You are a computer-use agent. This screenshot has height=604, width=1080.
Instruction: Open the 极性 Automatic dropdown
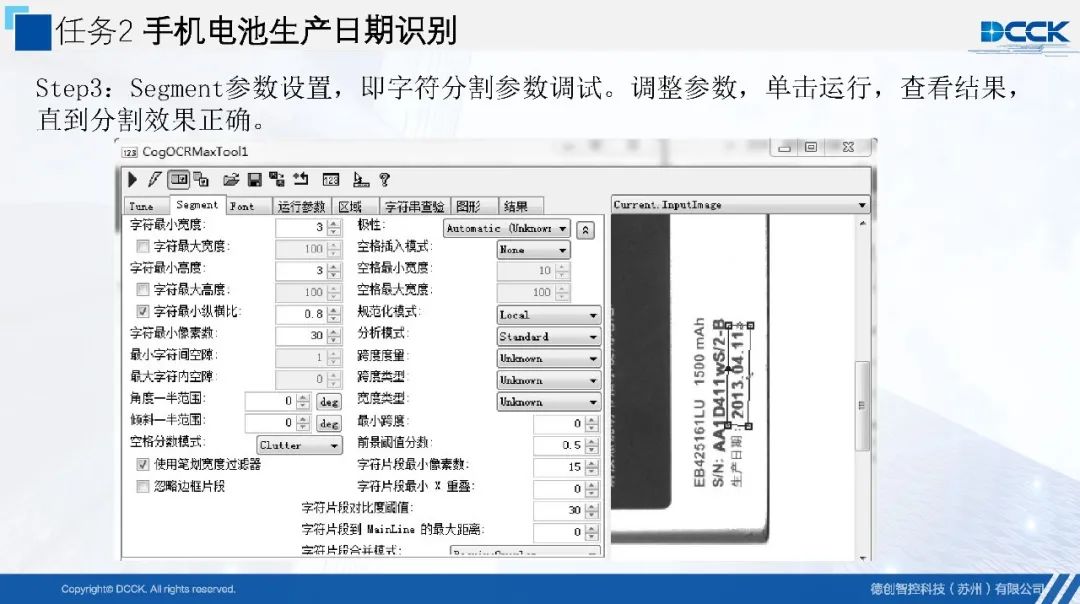click(506, 229)
